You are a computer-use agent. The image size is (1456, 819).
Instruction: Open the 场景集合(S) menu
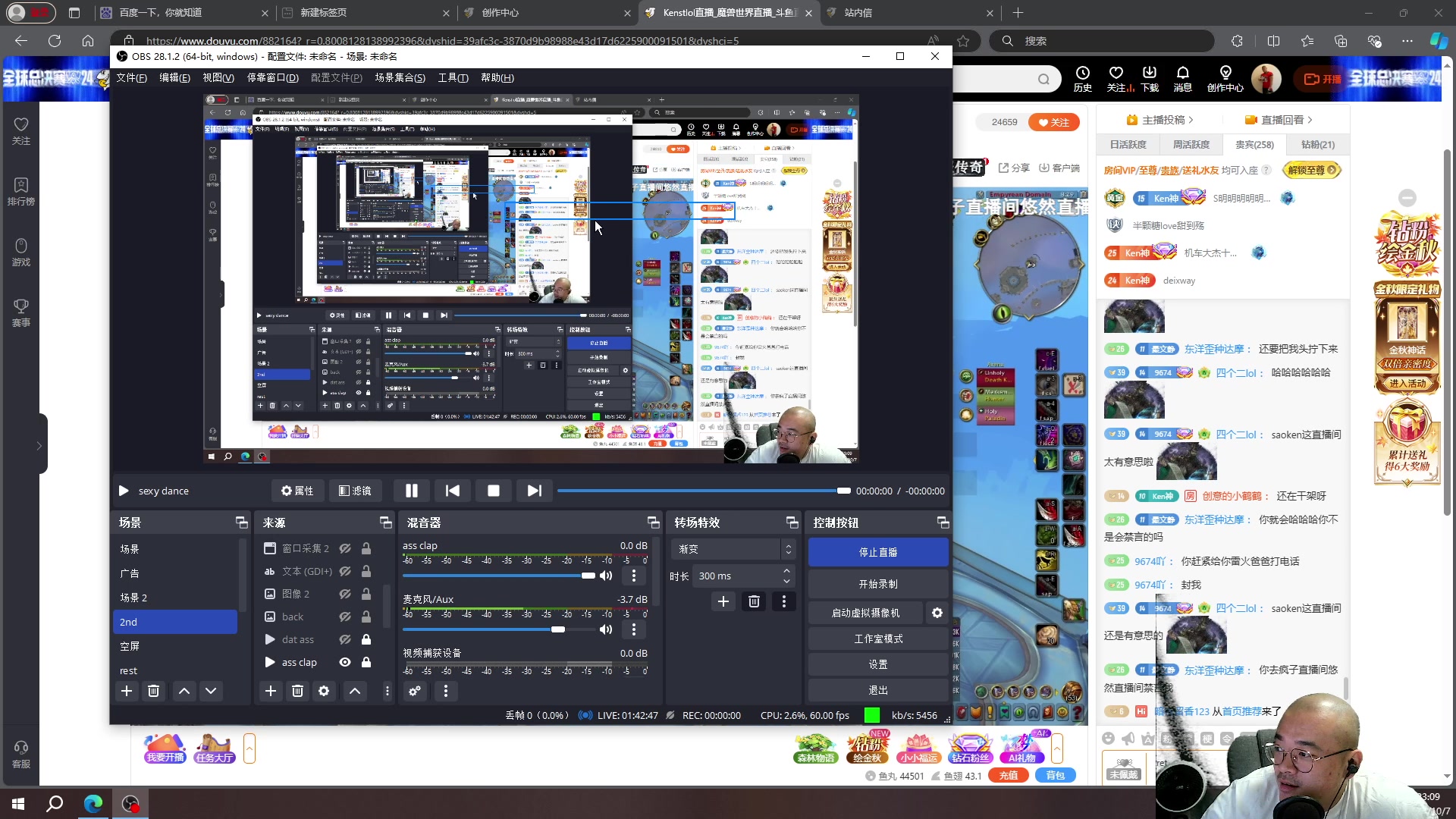tap(400, 77)
